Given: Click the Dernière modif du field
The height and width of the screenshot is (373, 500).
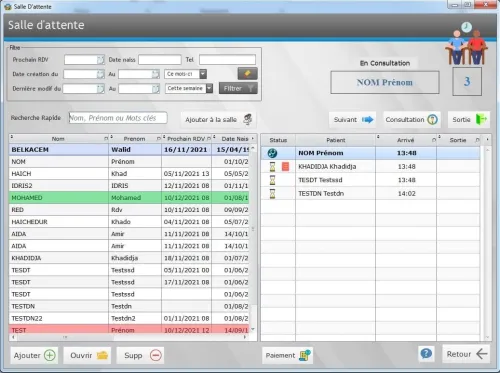Looking at the screenshot, I should pos(80,89).
